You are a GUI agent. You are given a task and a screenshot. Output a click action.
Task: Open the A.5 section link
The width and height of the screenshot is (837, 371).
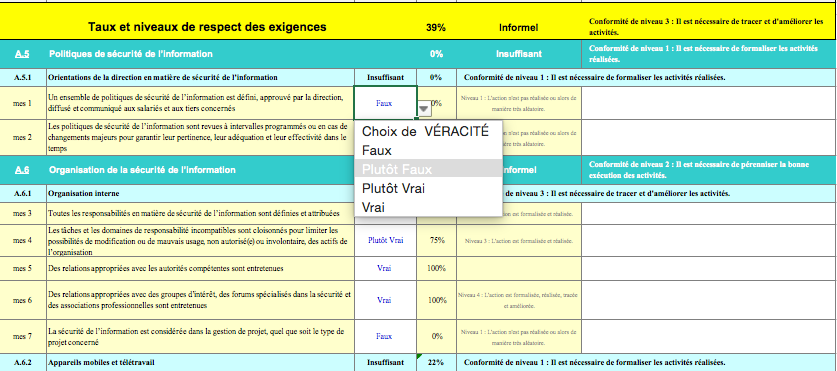click(x=22, y=54)
